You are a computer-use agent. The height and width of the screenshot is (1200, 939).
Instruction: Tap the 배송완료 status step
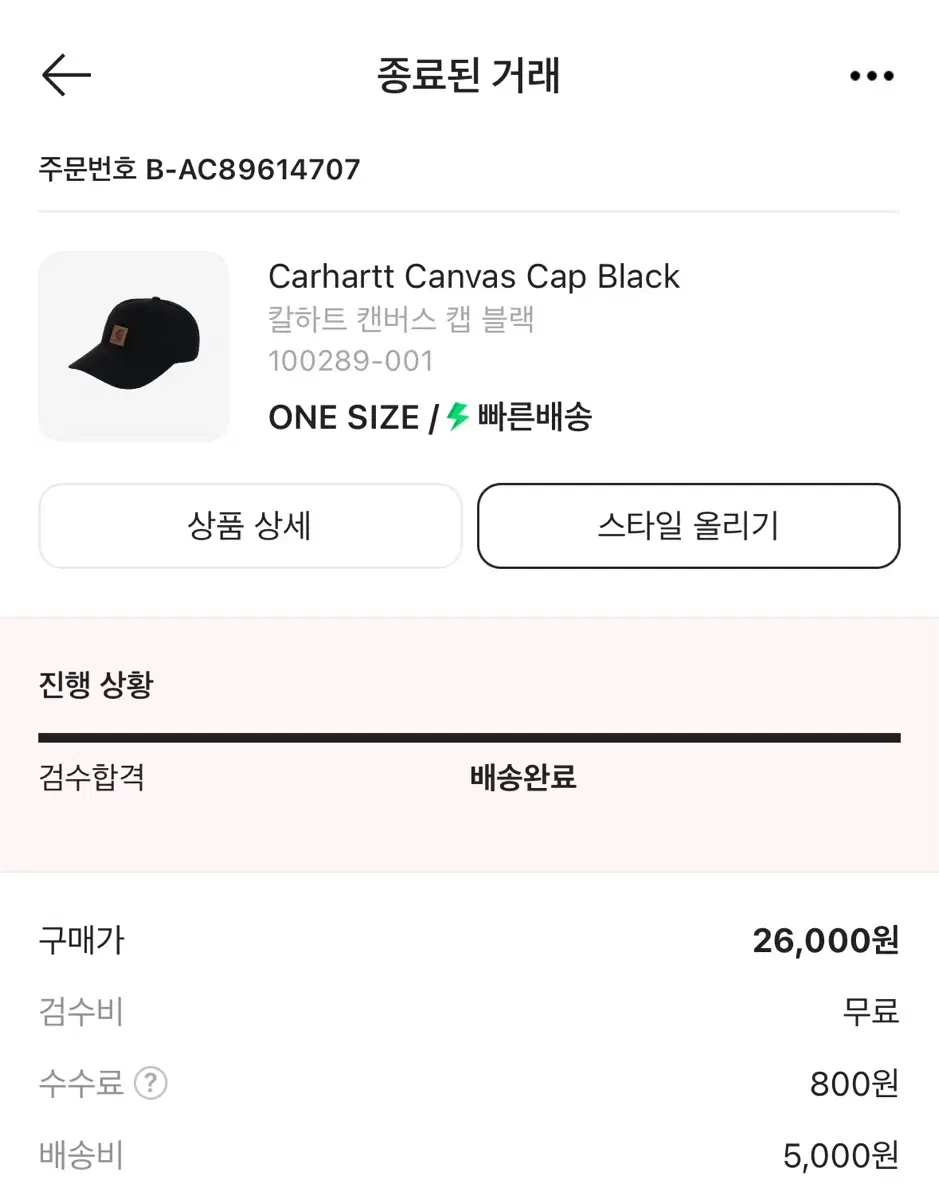tap(523, 777)
